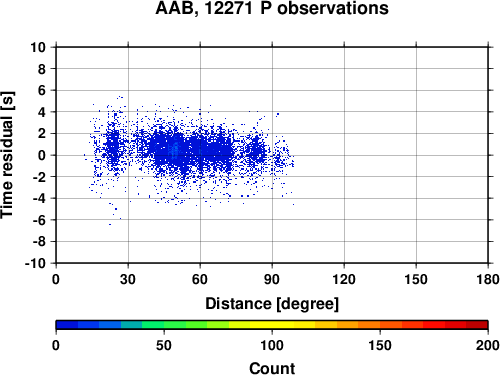Click the y-axis tick label -6
This screenshot has height=375, width=500.
pos(39,220)
